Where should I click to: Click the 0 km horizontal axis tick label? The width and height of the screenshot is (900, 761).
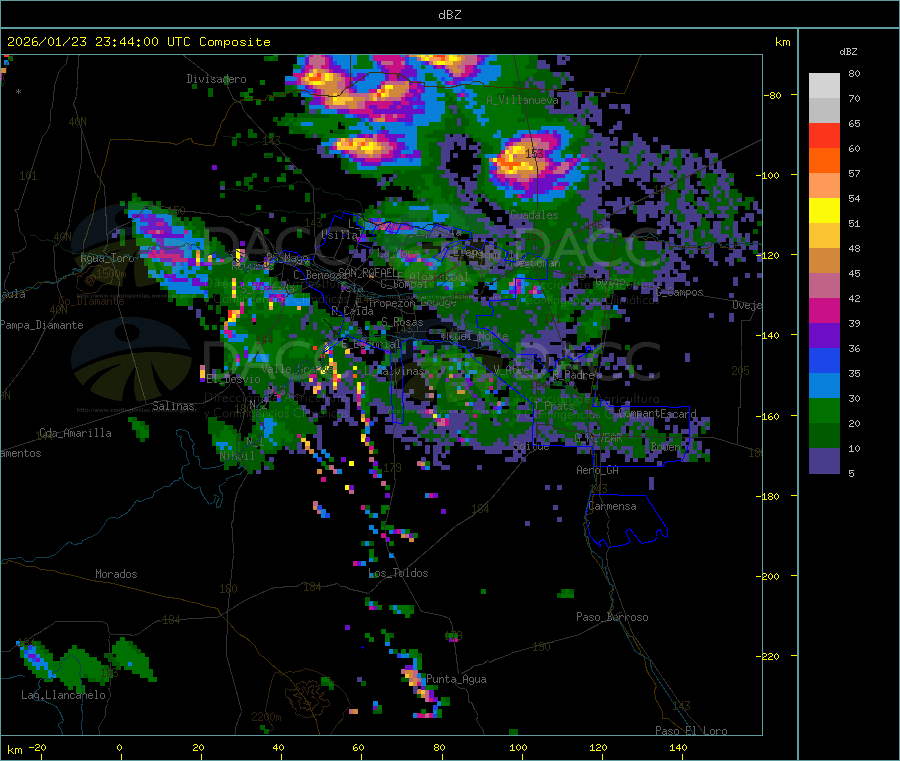click(119, 747)
